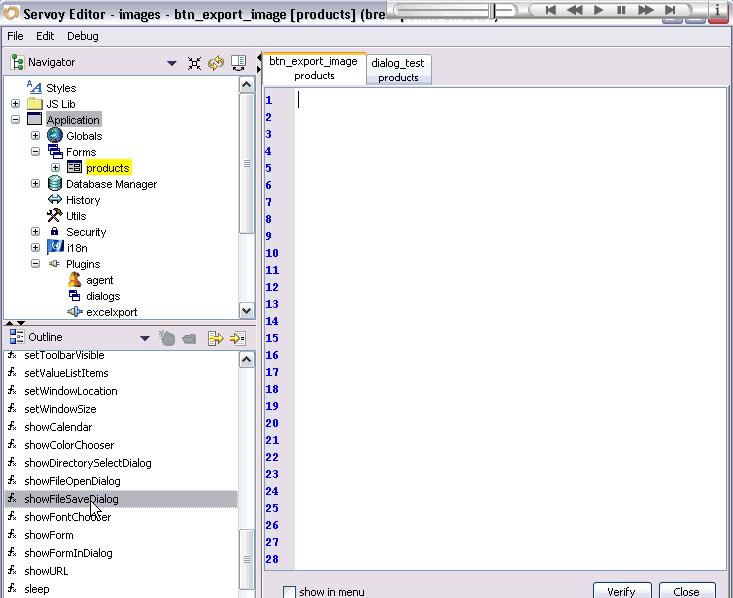Screen dimensions: 733x598
Task: Toggle the show in menu checkbox
Action: (289, 592)
